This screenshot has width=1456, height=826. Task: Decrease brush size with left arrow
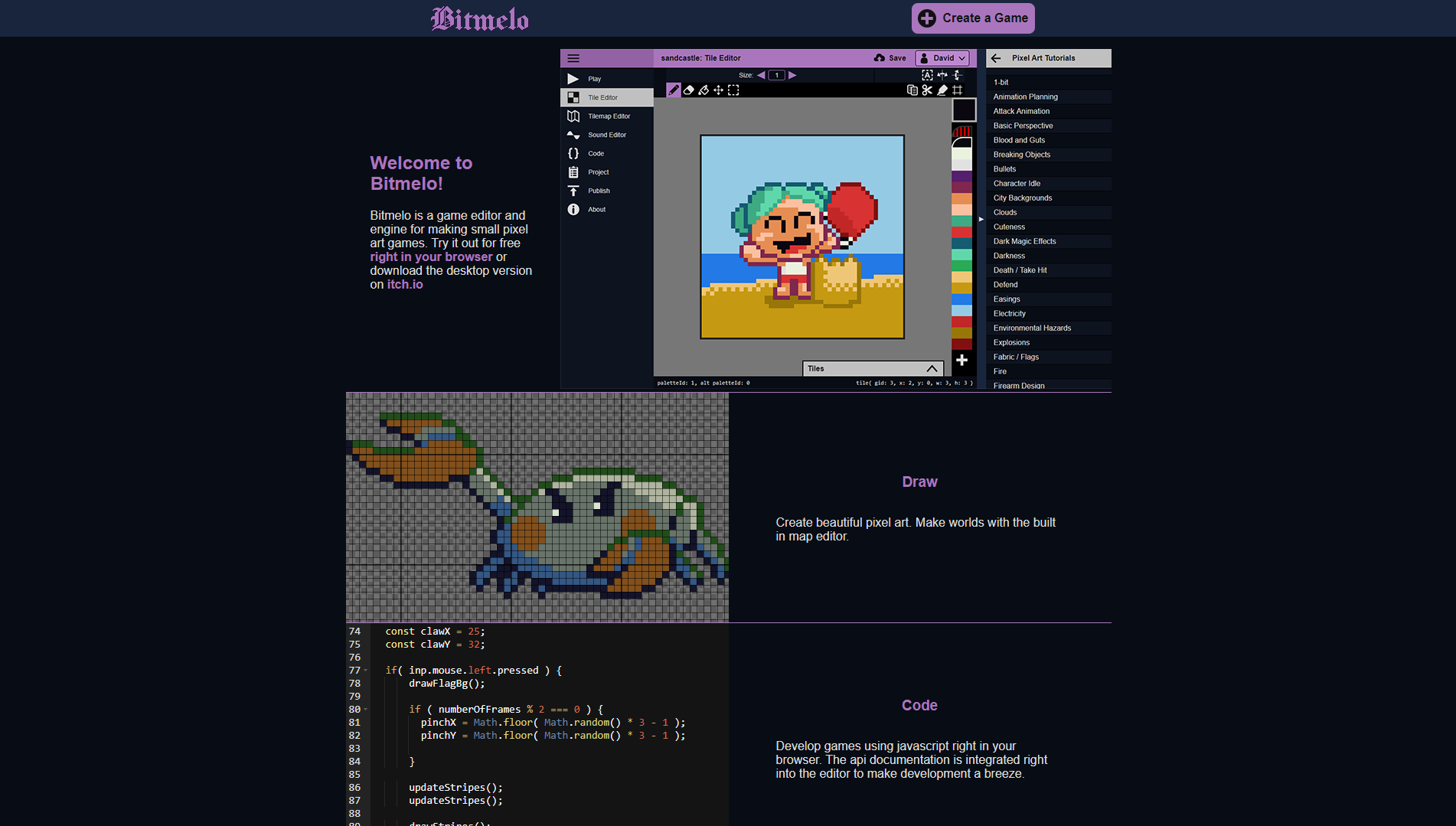point(761,75)
